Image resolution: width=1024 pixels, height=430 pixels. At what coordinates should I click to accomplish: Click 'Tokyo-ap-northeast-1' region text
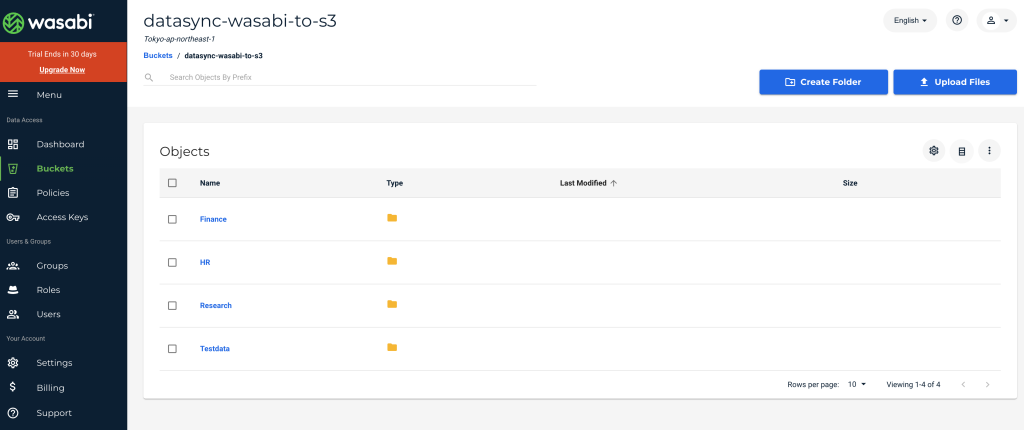[x=180, y=39]
